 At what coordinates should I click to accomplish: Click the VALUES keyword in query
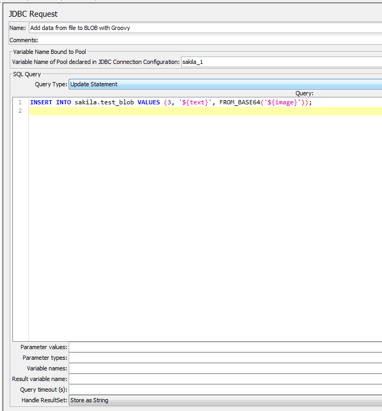click(149, 102)
